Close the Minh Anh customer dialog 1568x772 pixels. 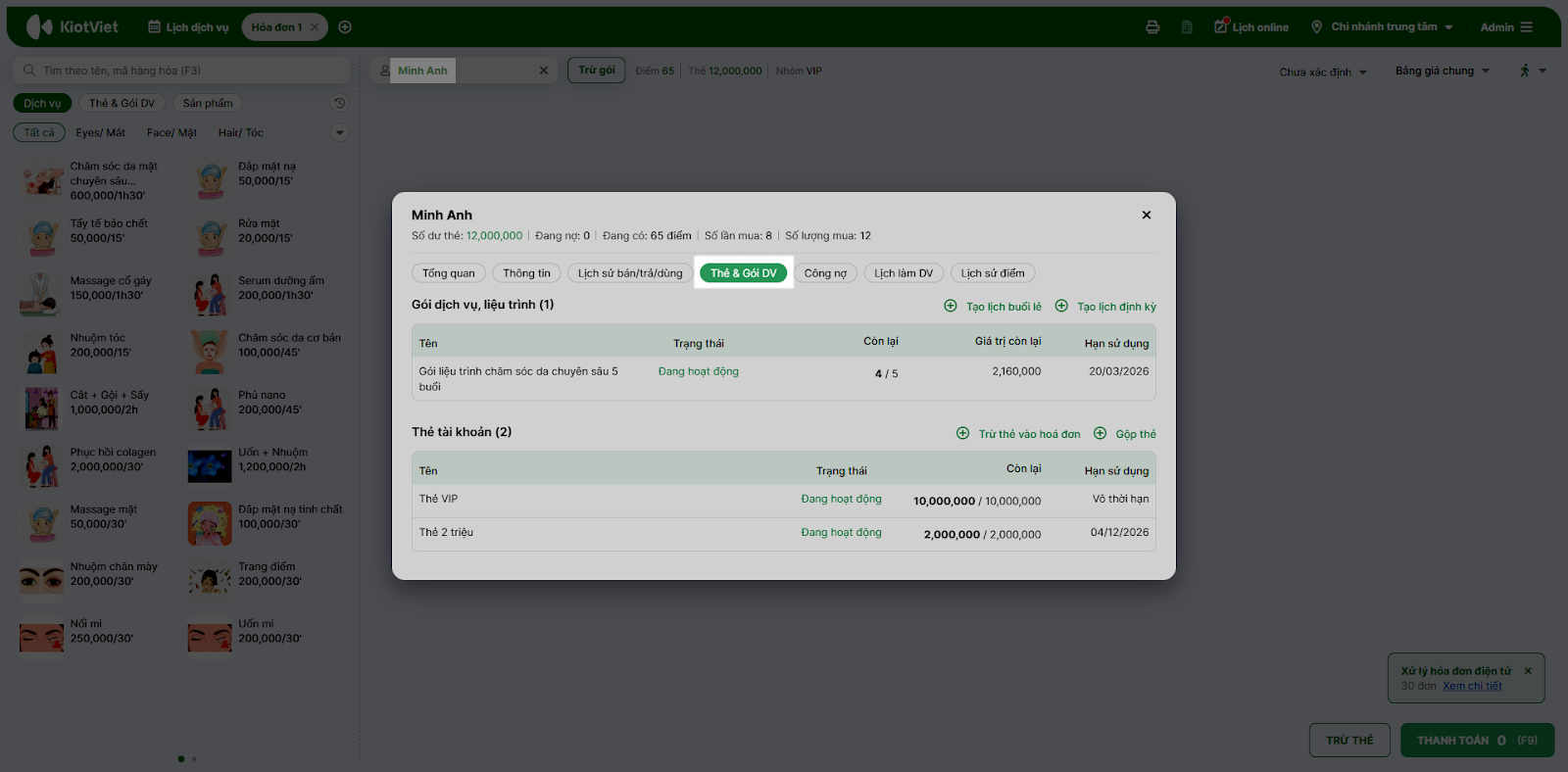(1147, 215)
